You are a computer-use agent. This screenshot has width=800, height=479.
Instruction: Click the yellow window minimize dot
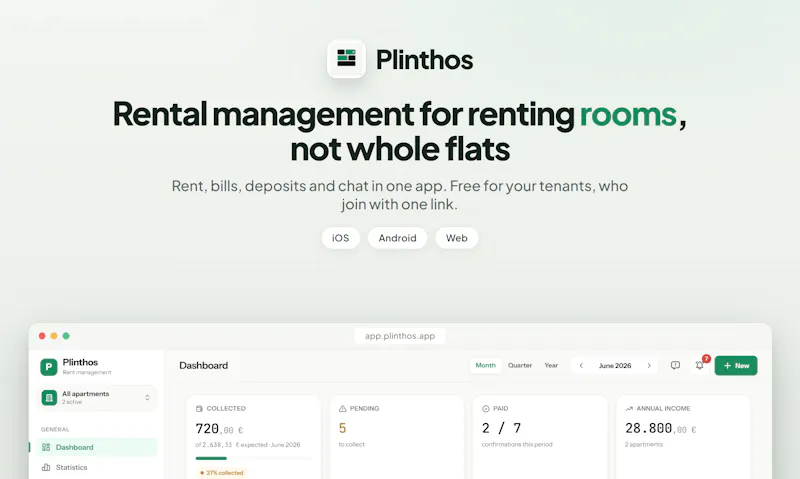54,336
